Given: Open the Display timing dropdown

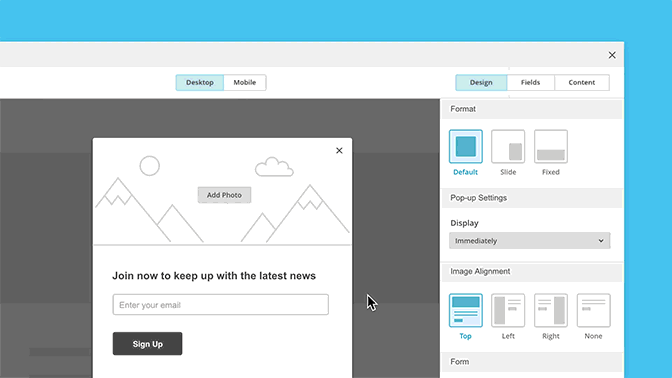Looking at the screenshot, I should 530,241.
